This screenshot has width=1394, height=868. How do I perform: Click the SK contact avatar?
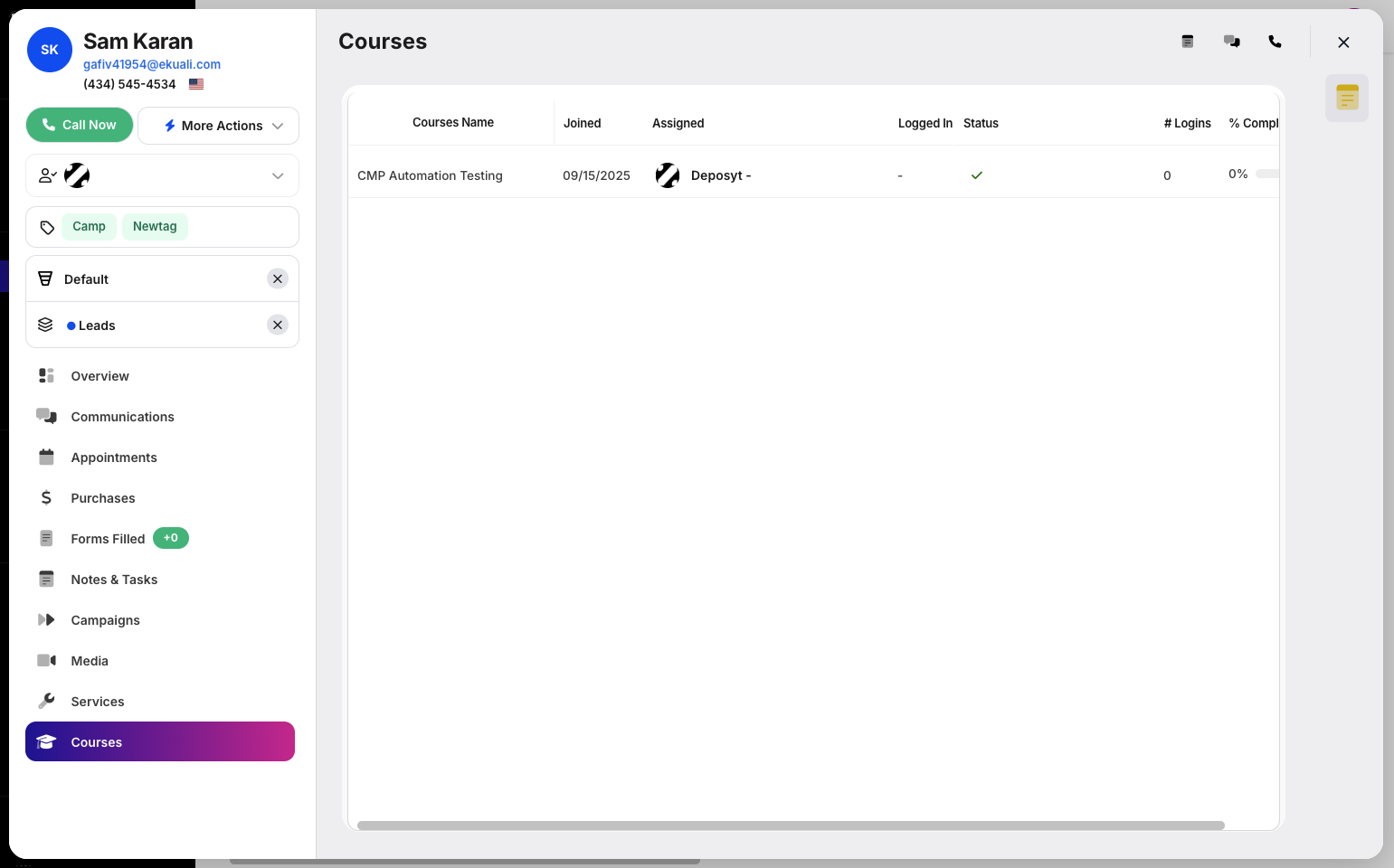click(x=50, y=50)
